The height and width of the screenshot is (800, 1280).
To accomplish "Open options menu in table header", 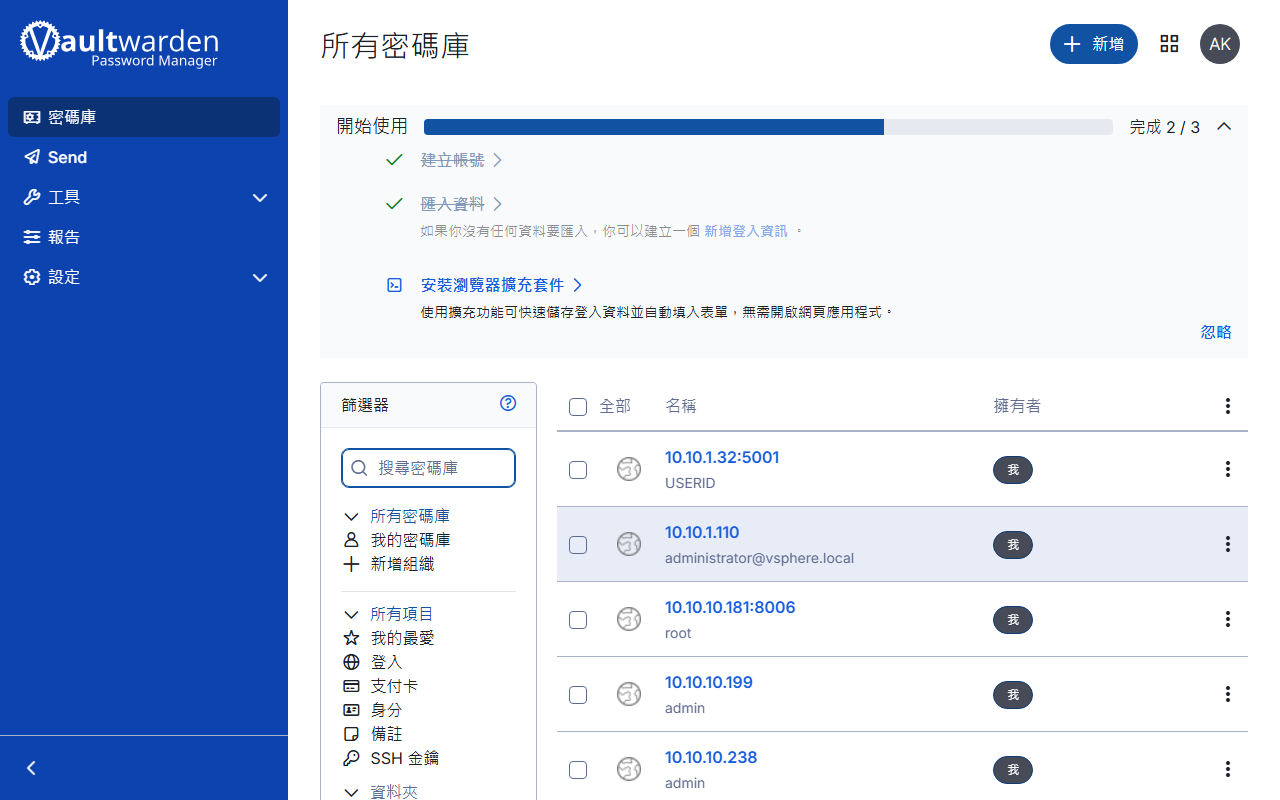I will click(1228, 406).
